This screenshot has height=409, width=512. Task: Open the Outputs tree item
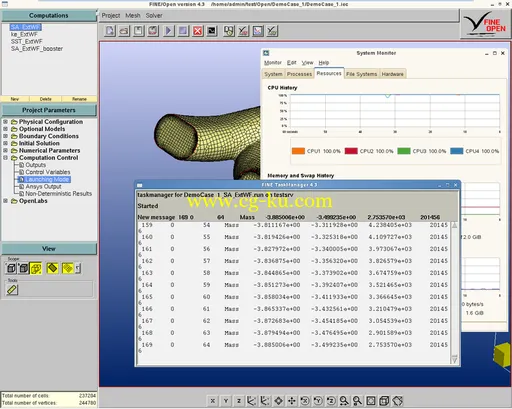click(x=35, y=165)
